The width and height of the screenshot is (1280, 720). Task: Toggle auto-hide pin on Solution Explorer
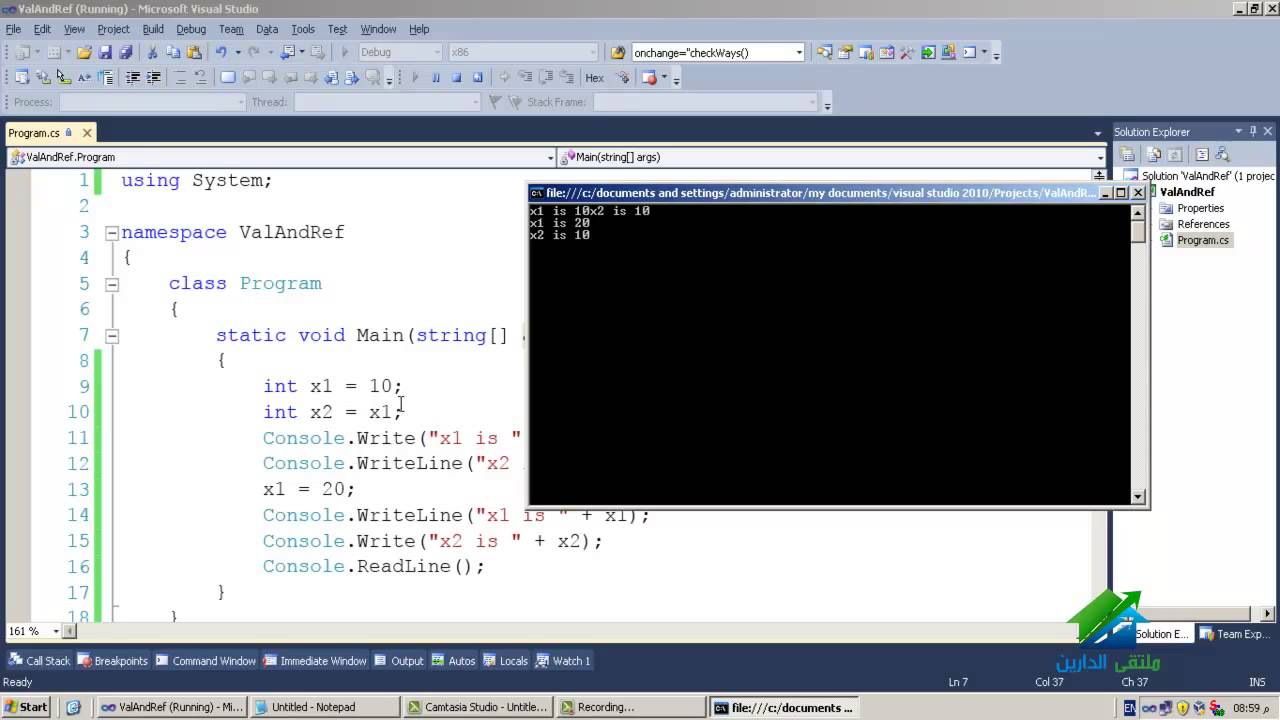click(1253, 131)
